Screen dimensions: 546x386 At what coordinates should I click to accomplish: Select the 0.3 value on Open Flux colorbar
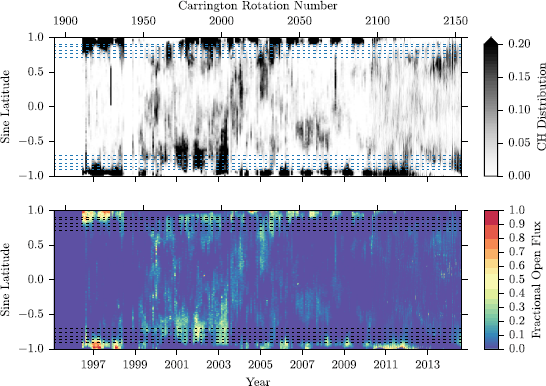coord(516,307)
